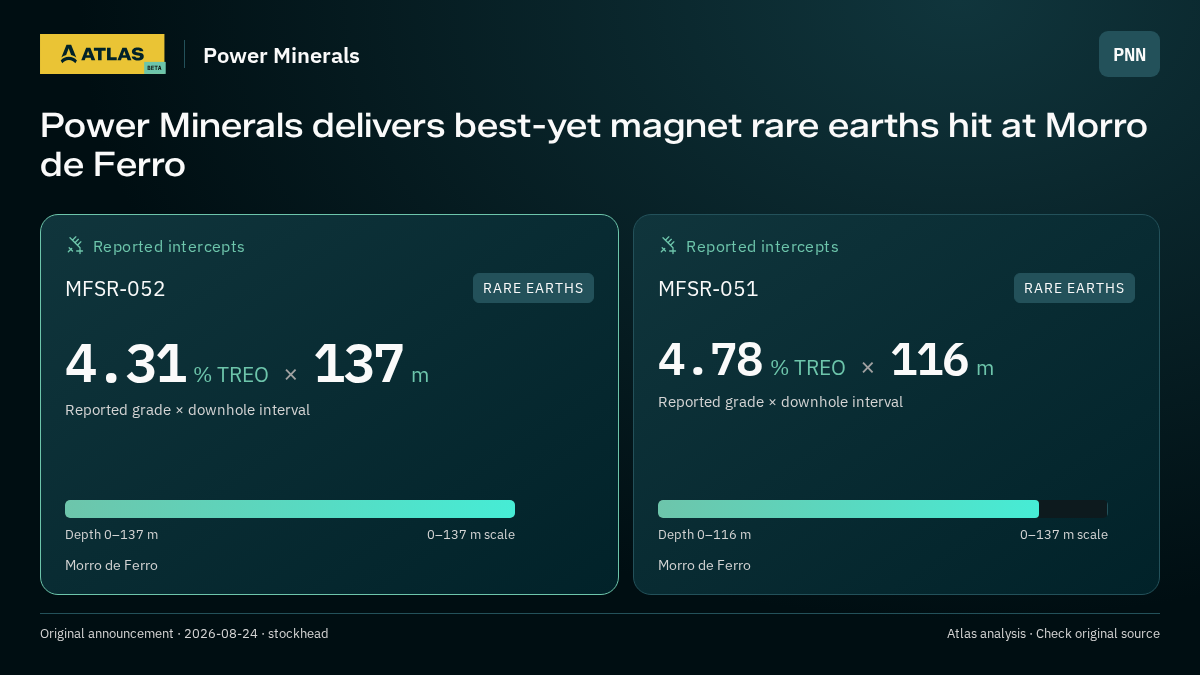Viewport: 1200px width, 675px height.
Task: Click the Power Minerals company name
Action: pos(281,56)
